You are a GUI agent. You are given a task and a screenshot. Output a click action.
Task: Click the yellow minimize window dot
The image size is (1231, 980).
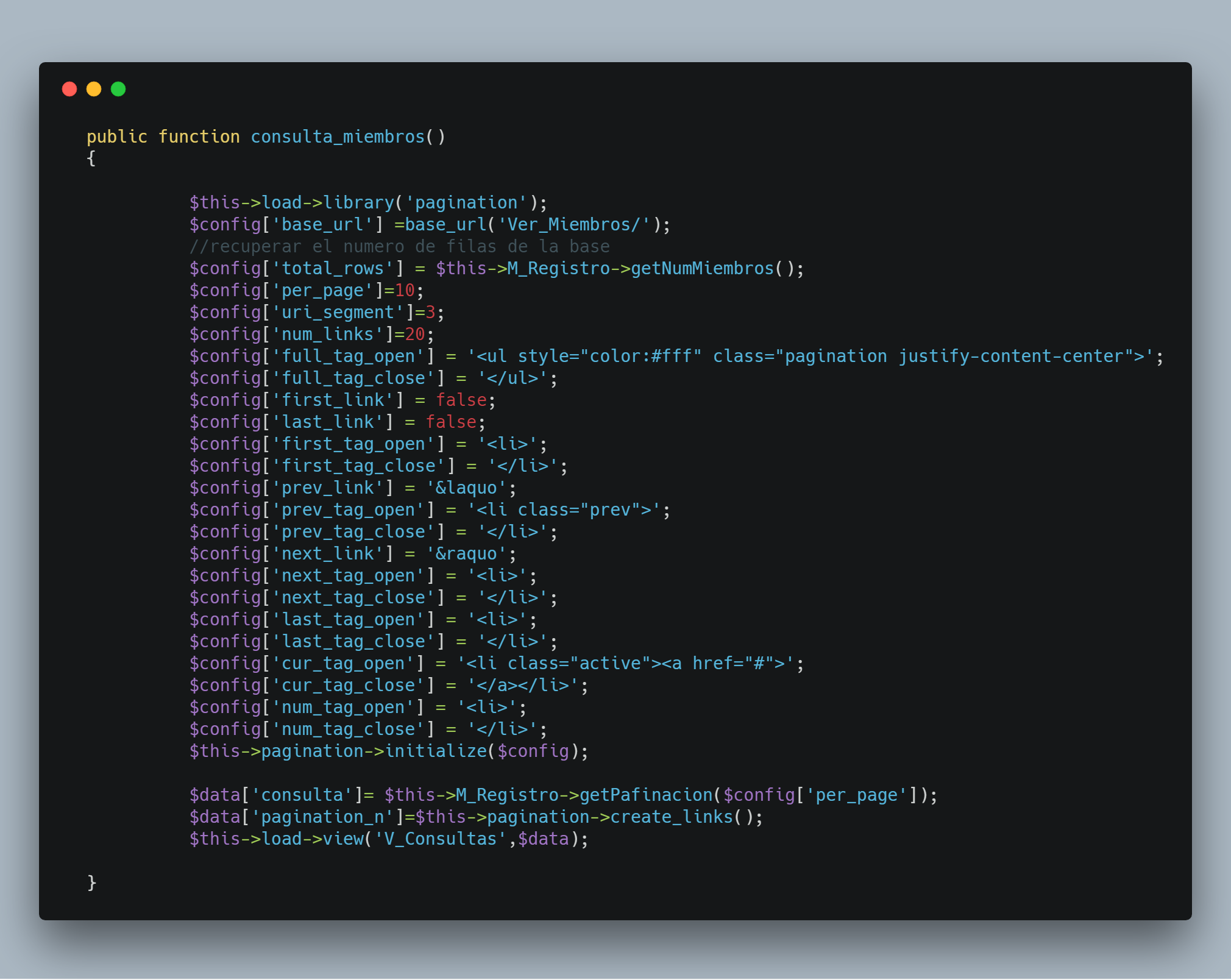tap(94, 89)
